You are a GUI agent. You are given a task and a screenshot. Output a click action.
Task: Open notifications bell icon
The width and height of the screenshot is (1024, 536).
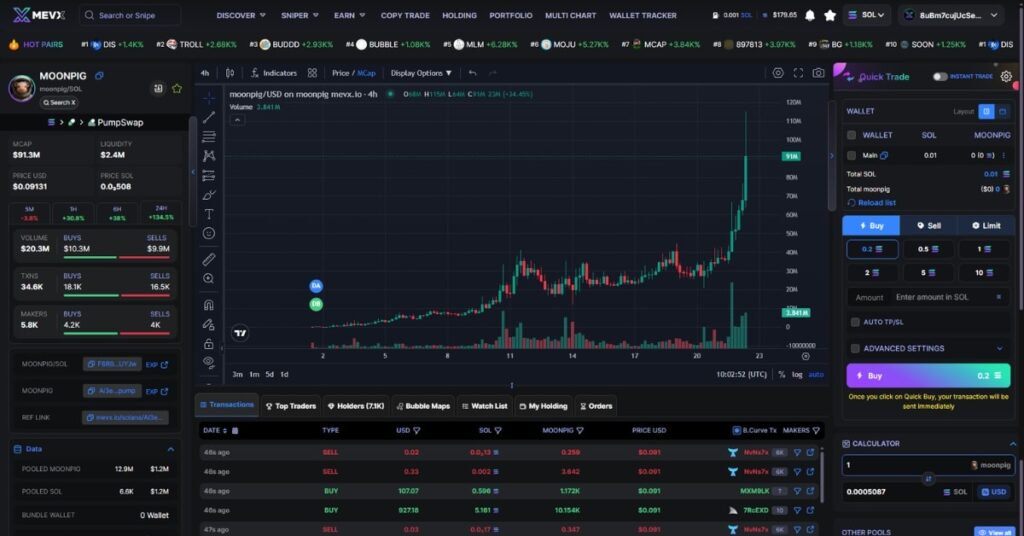coord(810,15)
